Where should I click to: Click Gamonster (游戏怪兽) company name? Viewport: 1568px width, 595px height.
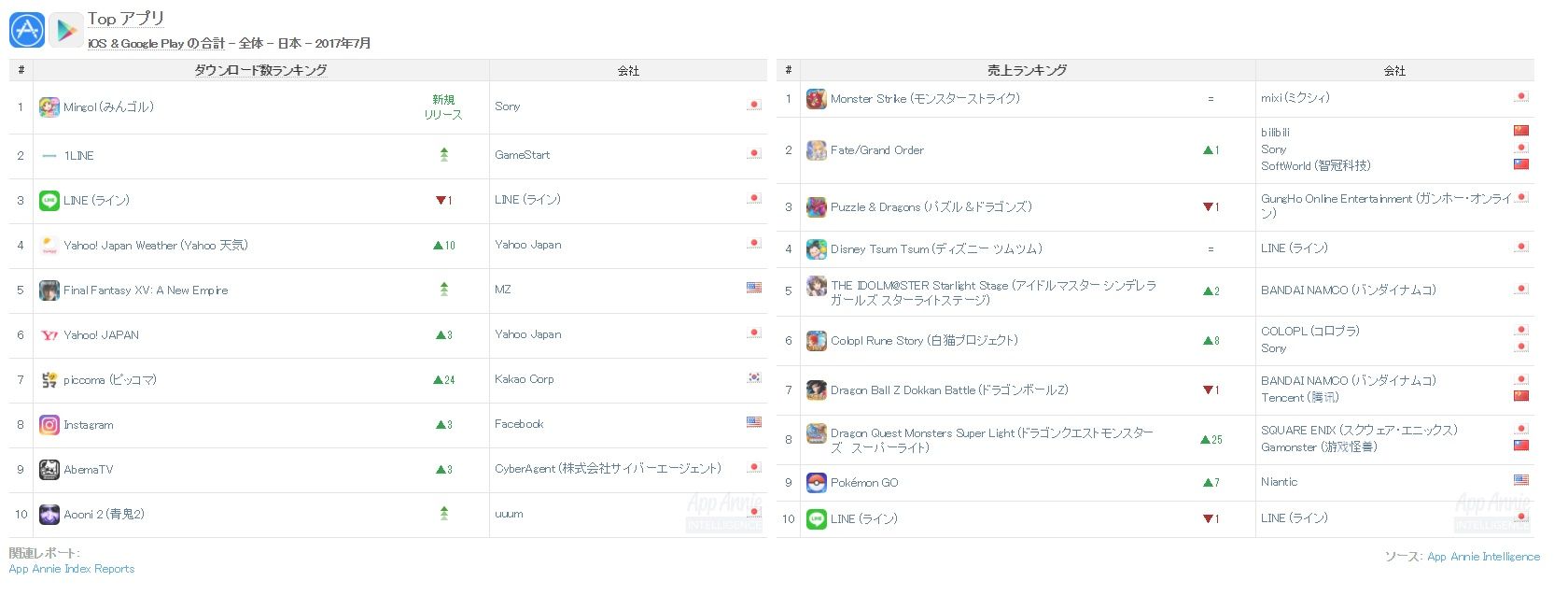tap(1319, 447)
